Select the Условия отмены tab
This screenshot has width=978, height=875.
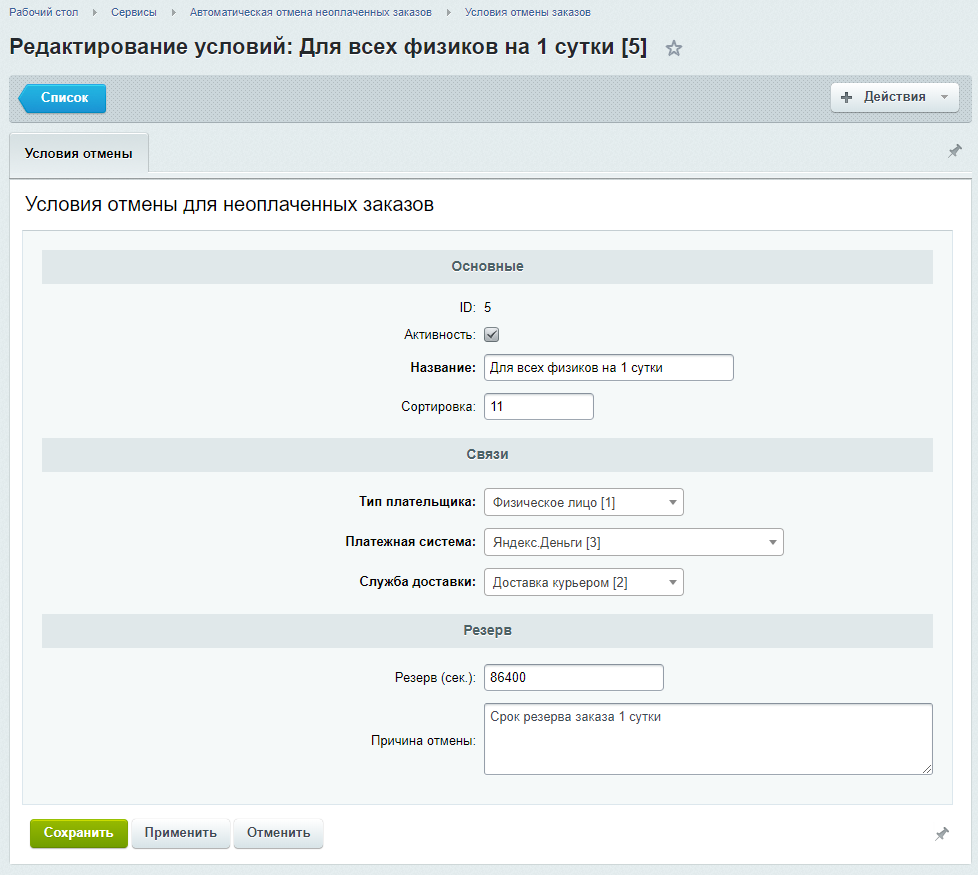pyautogui.click(x=79, y=153)
